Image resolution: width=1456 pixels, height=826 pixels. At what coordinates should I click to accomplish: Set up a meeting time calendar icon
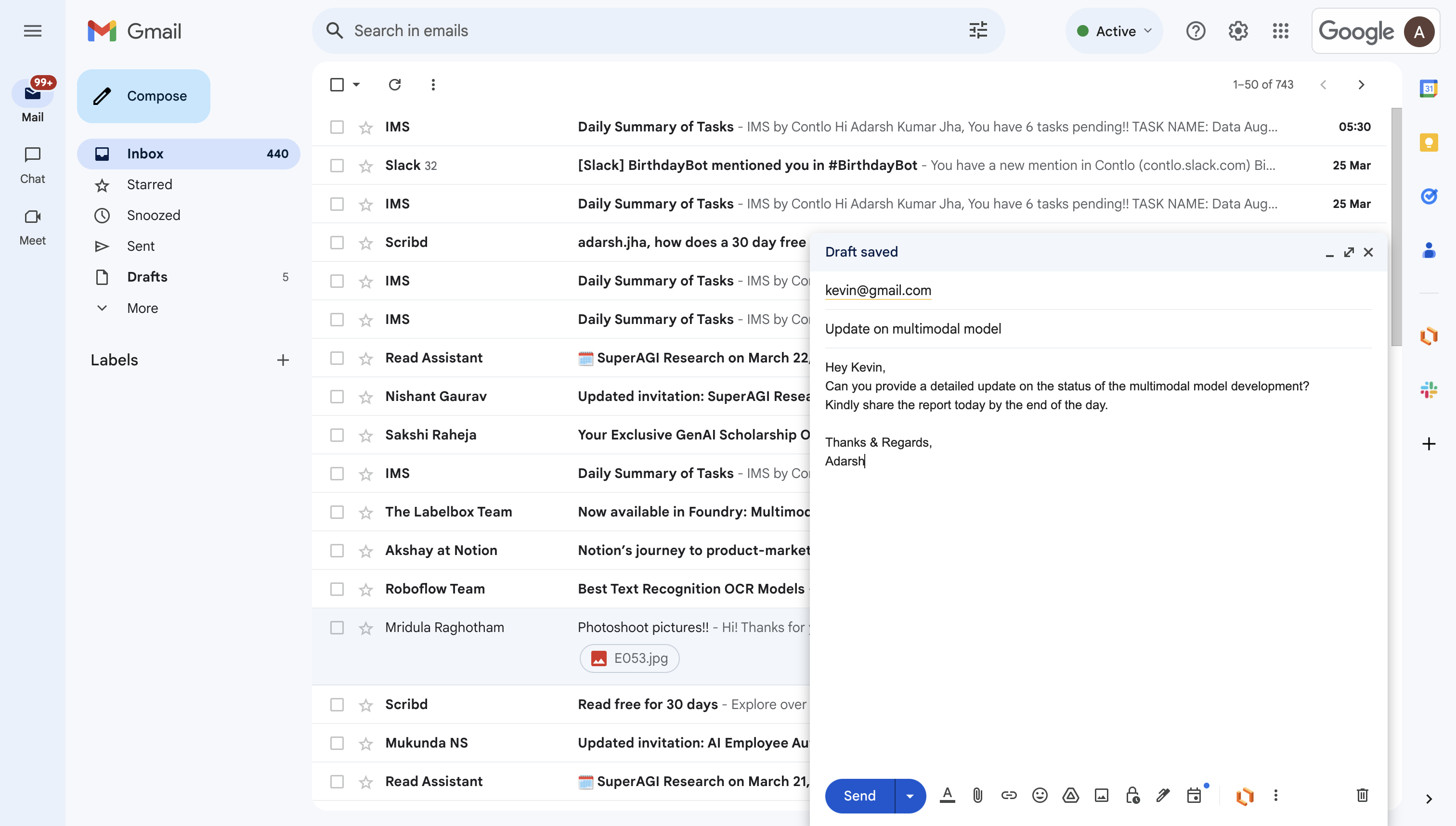(x=1194, y=795)
